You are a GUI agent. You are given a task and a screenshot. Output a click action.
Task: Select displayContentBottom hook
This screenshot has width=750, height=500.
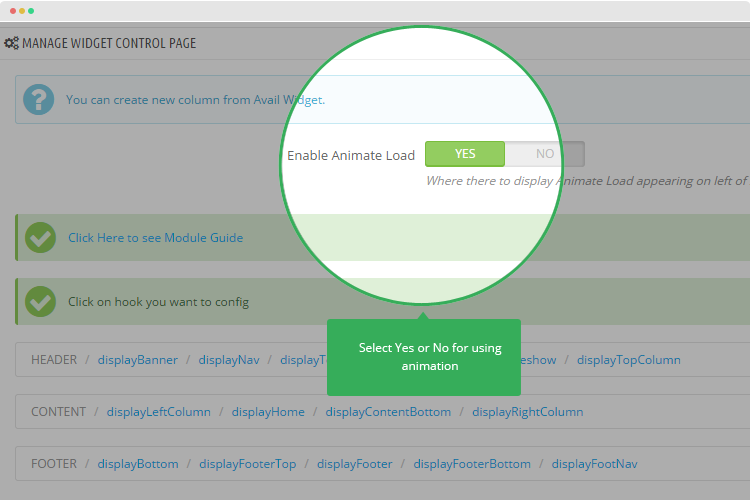click(388, 412)
